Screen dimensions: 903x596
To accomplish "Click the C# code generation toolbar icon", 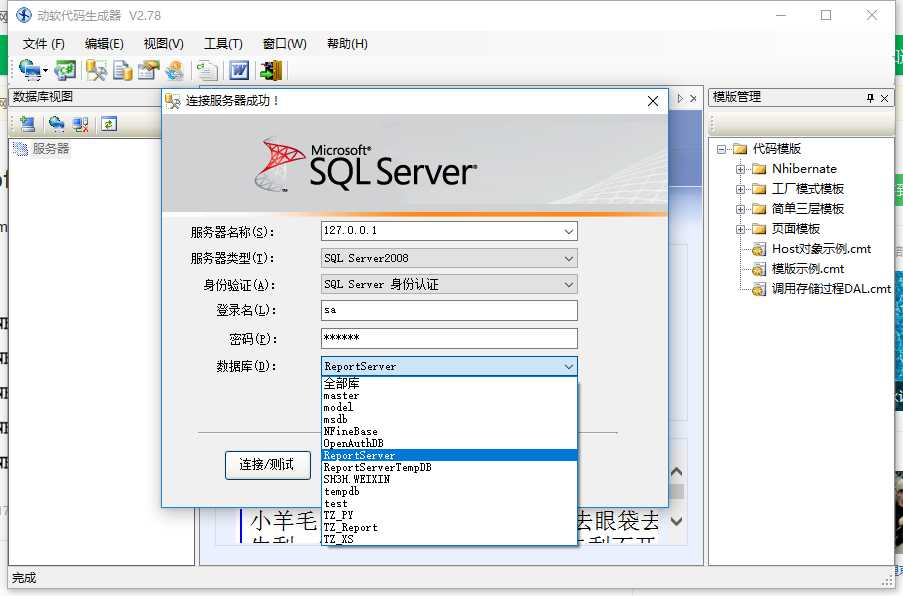I will 64,70.
